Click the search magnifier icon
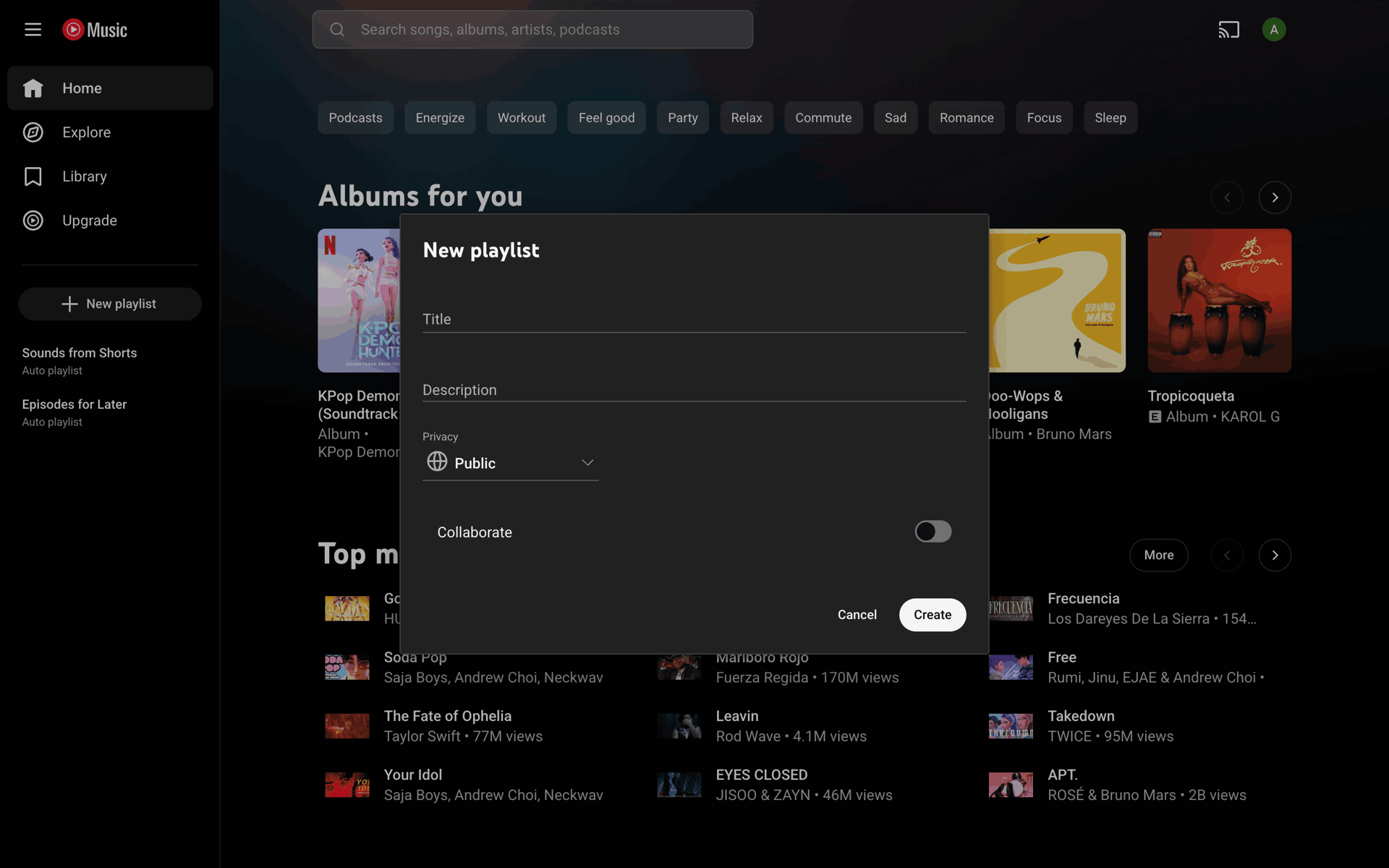The width and height of the screenshot is (1389, 868). pos(337,30)
